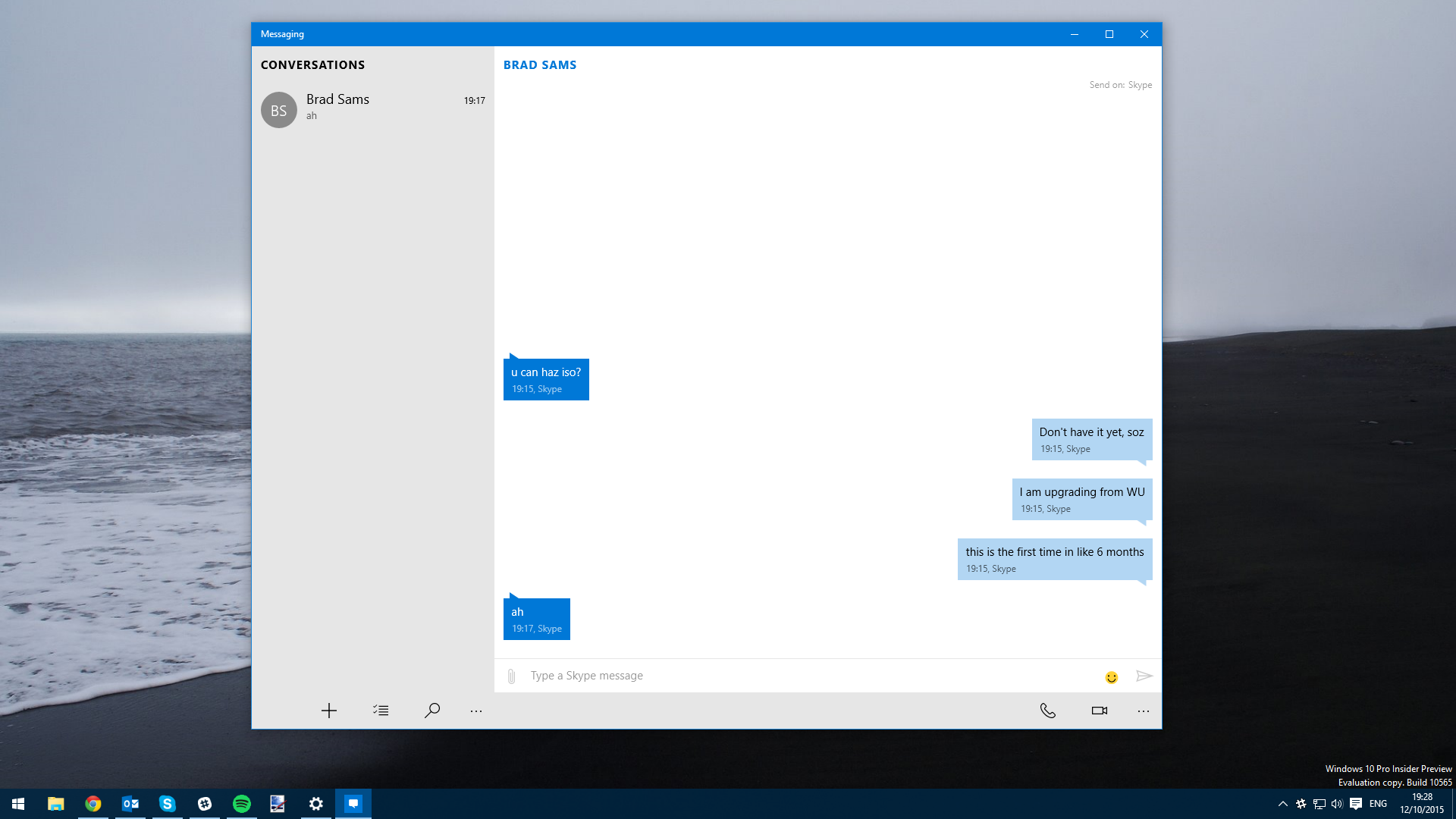Start a voice call with Brad Sams
Screen dimensions: 1456x819
[x=1048, y=711]
